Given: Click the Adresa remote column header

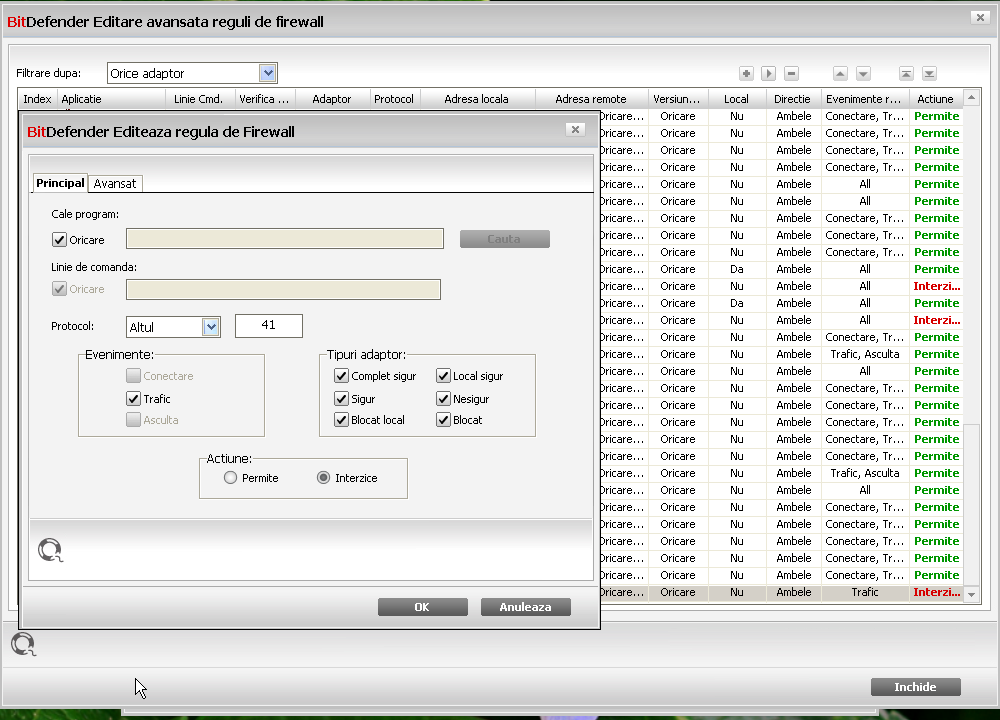Looking at the screenshot, I should click(591, 99).
